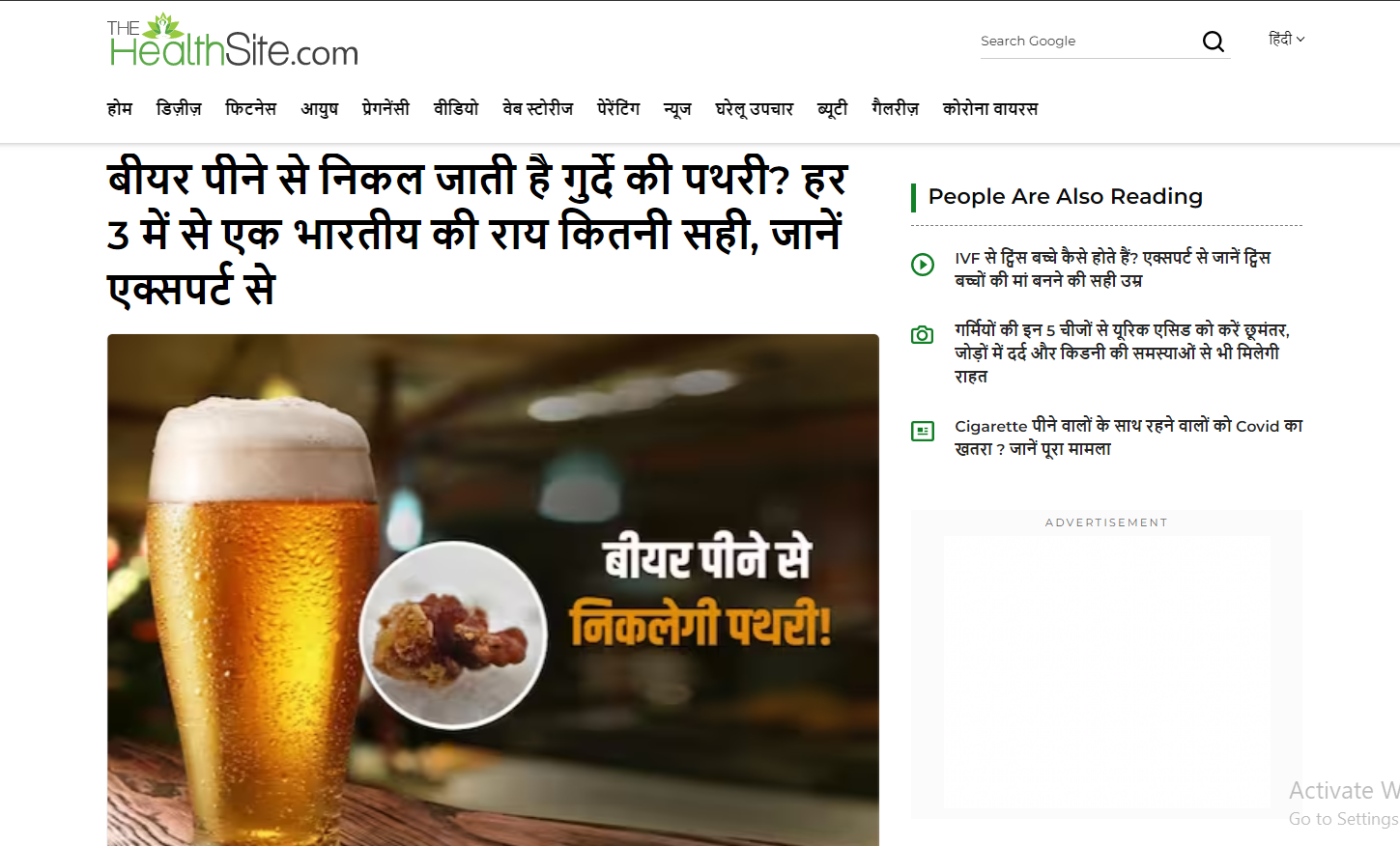
Task: Open the वीडियो section
Action: click(456, 109)
